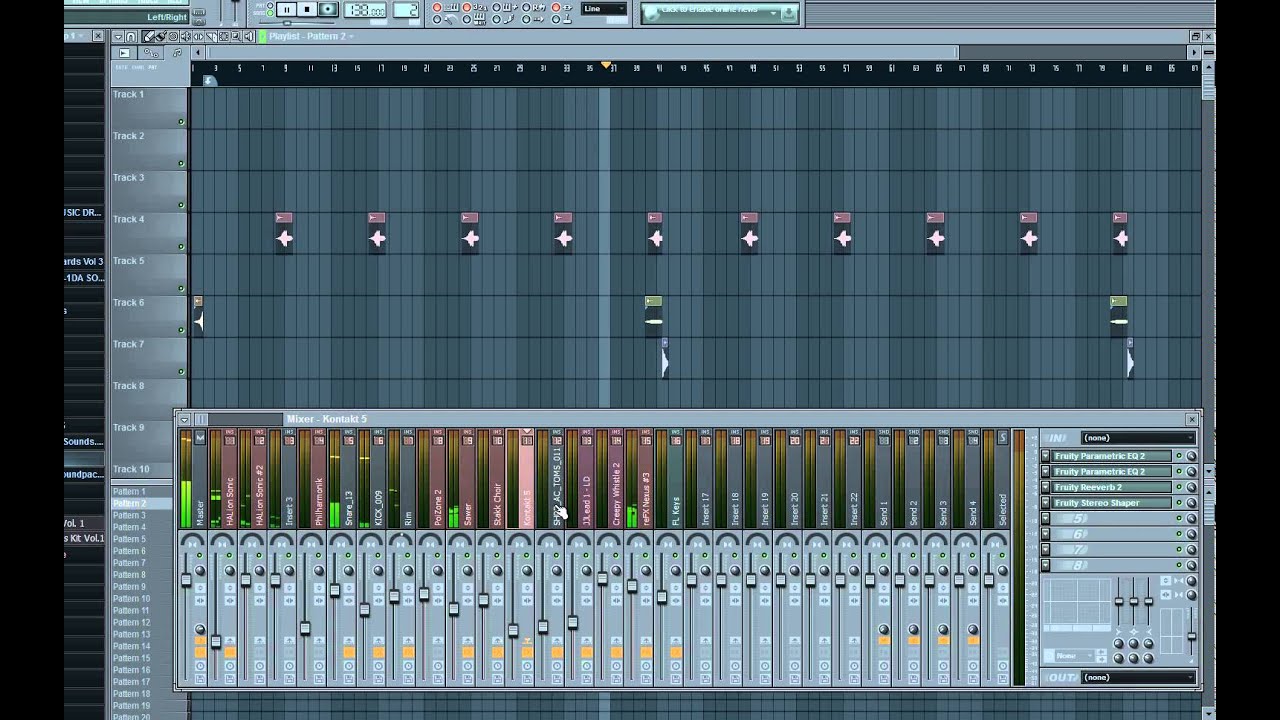Mute Track 1 via its green dot

coord(181,122)
